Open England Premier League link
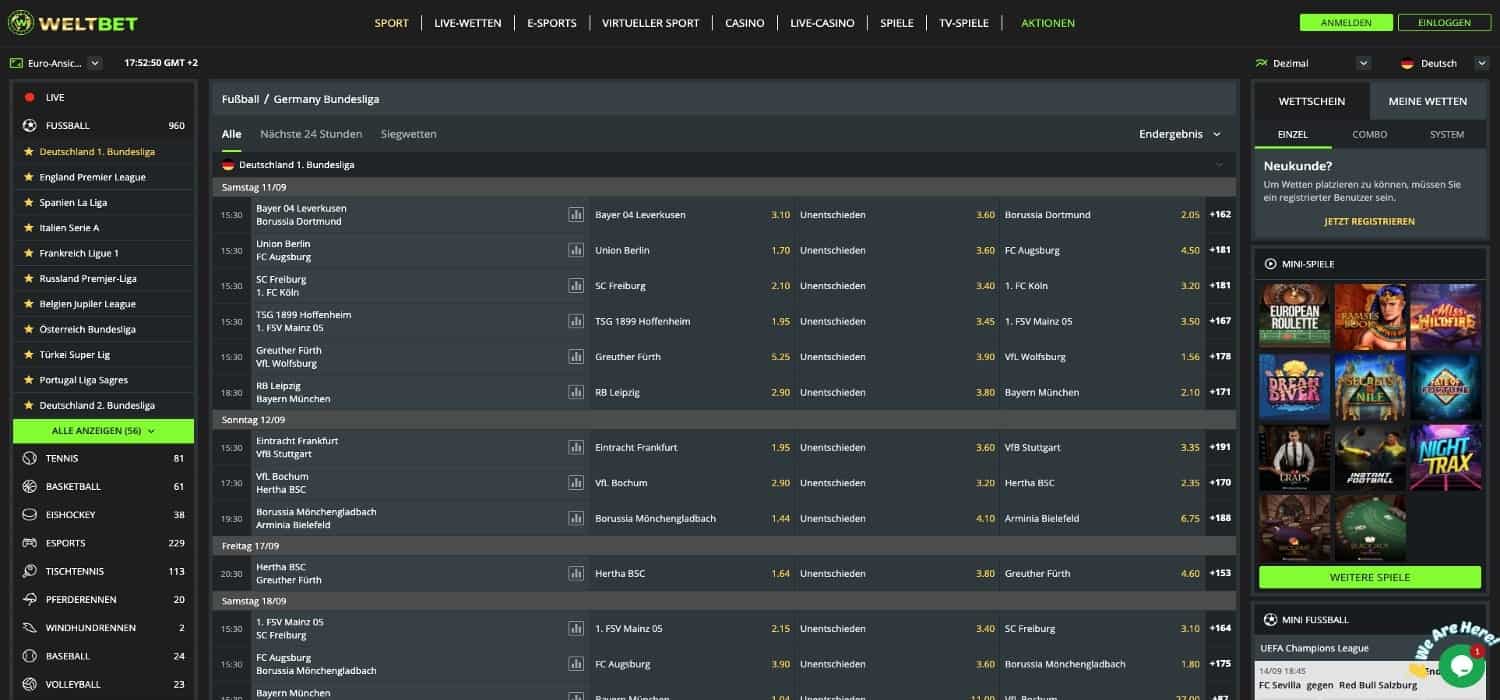This screenshot has height=700, width=1500. point(93,177)
